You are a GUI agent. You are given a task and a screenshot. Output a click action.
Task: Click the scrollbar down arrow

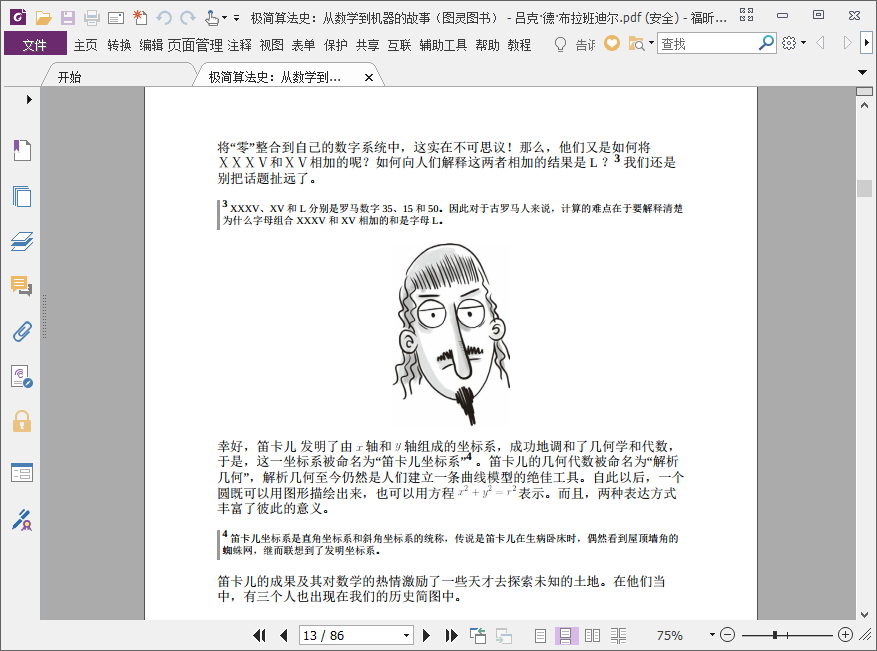click(x=864, y=614)
